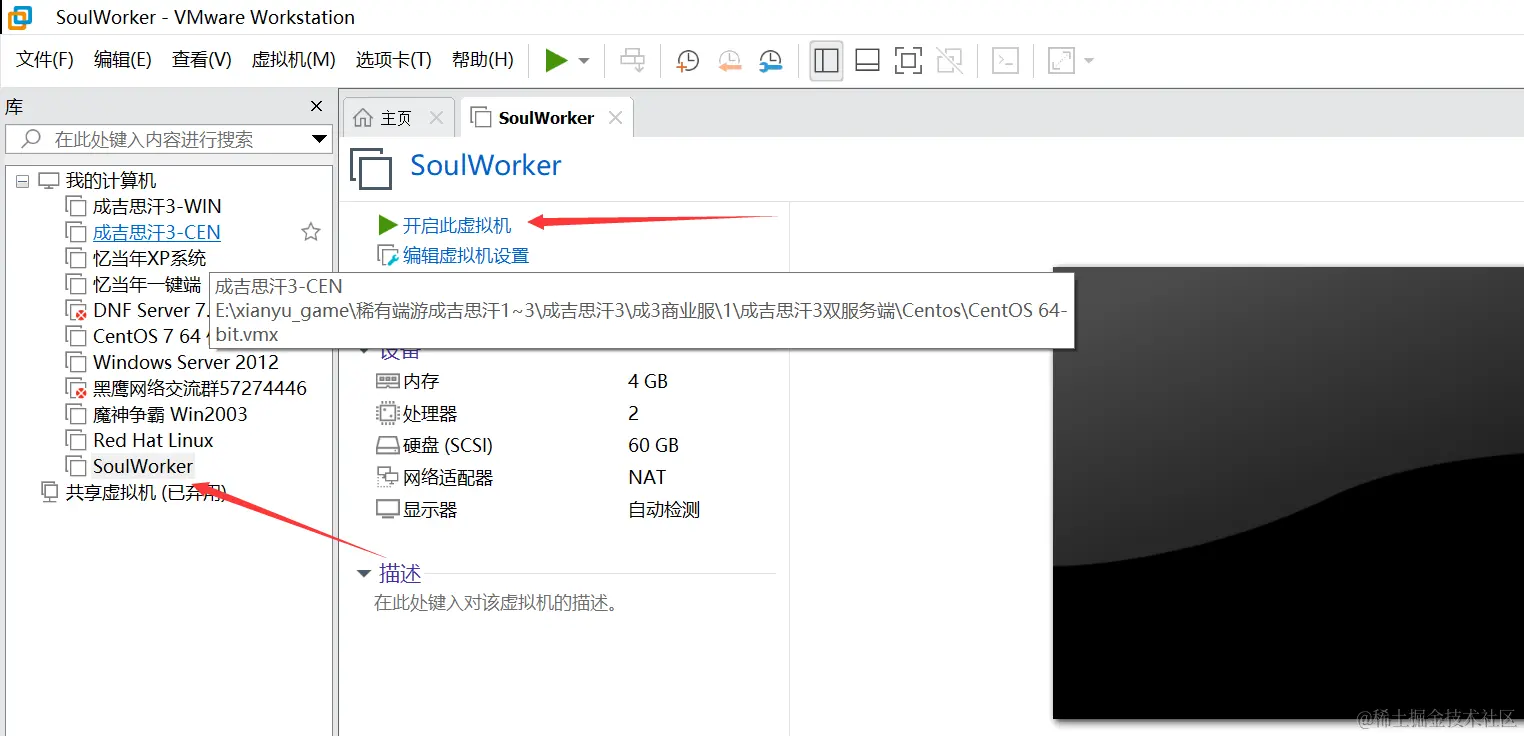Open the stretch display dropdown arrow

coord(1089,61)
